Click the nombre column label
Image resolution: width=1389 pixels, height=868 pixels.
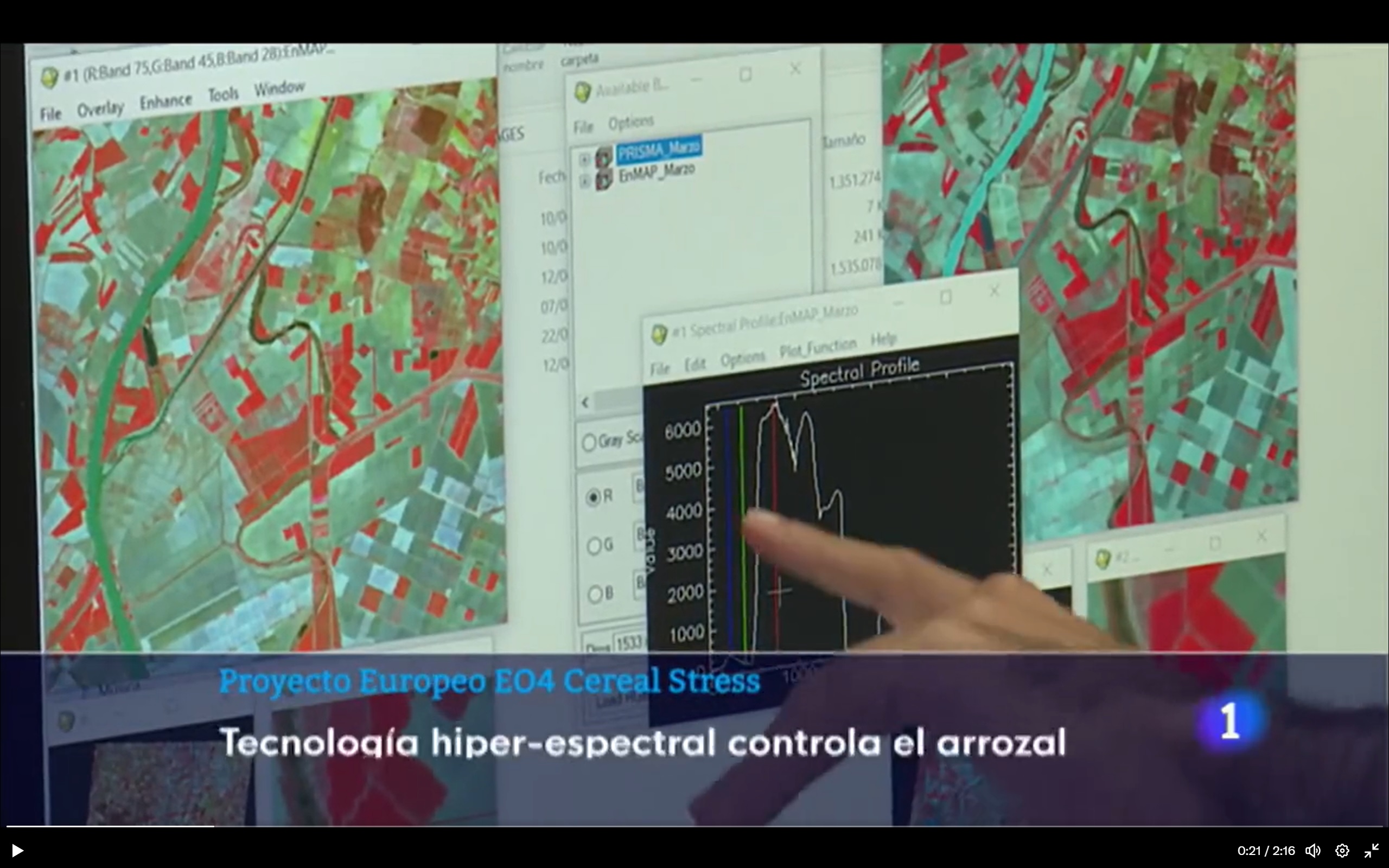click(523, 66)
